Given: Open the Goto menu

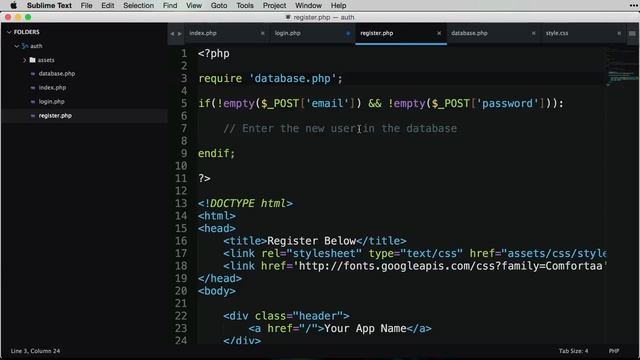Looking at the screenshot, I should click(219, 5).
